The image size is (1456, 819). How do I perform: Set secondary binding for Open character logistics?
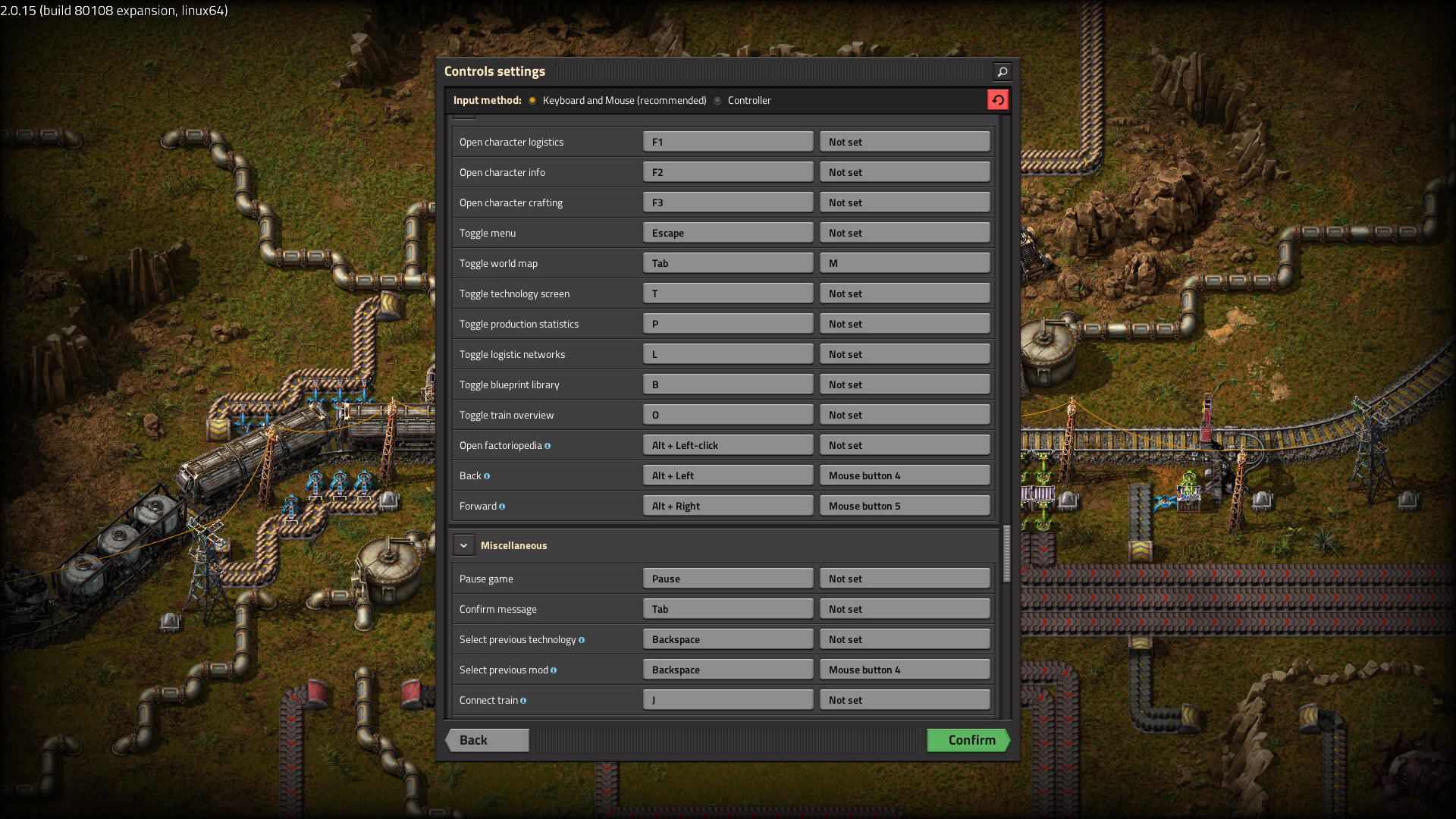tap(905, 142)
